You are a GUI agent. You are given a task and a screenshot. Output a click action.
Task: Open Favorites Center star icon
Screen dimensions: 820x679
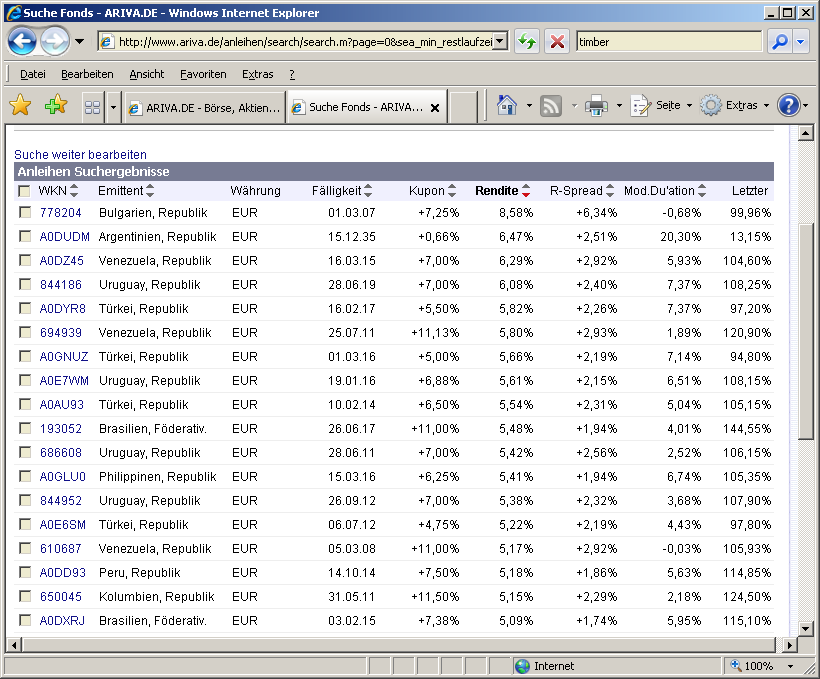tap(20, 105)
